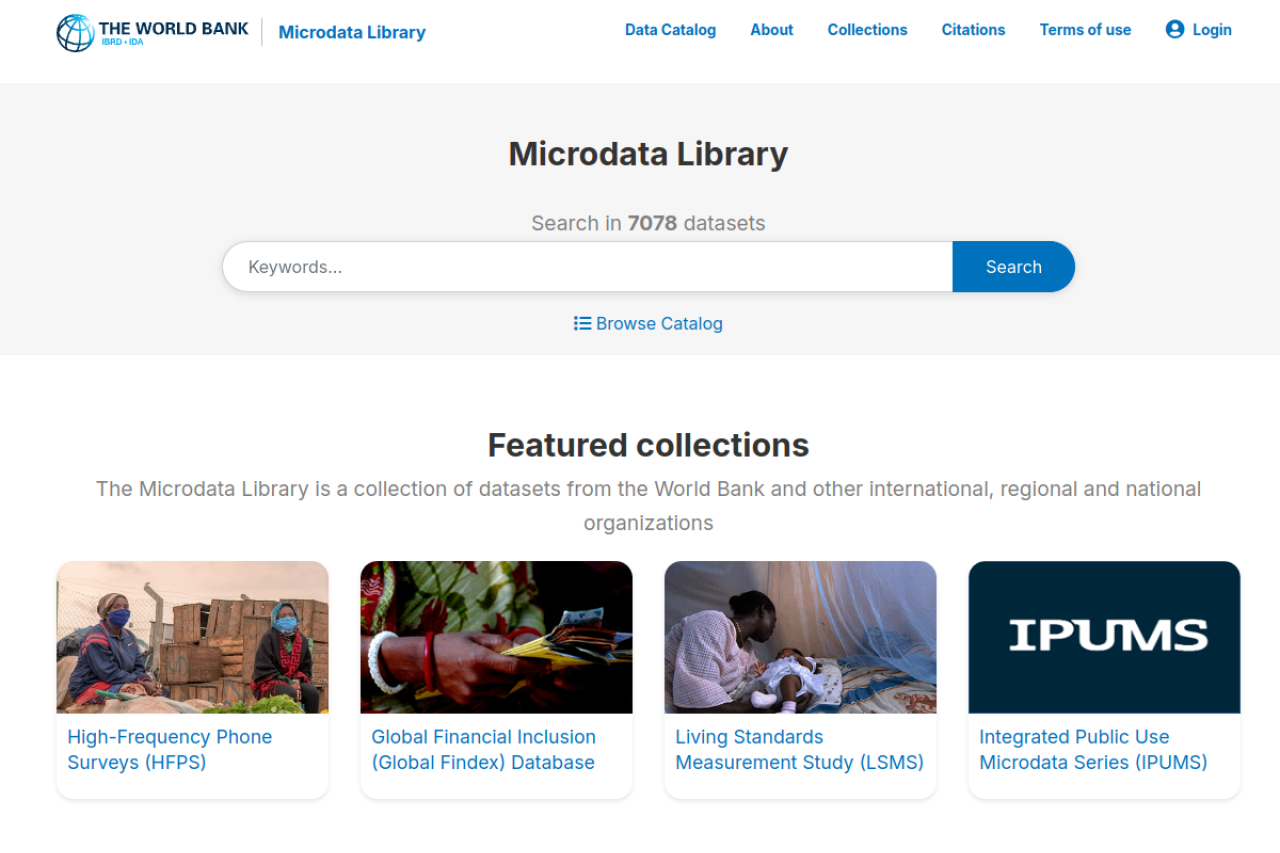Click the Microdata Library header link

(352, 32)
